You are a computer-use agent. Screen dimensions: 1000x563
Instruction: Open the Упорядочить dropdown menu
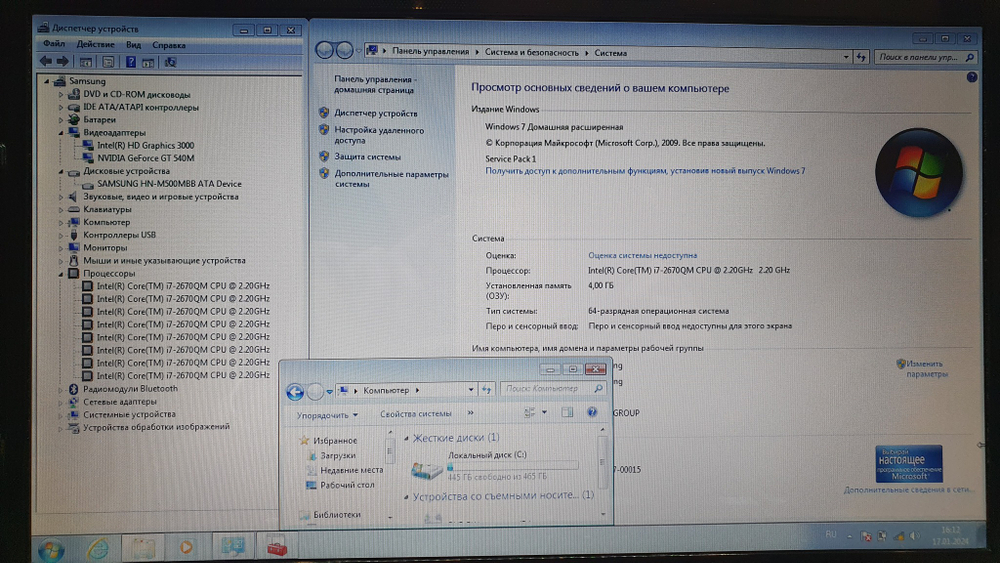(x=327, y=414)
